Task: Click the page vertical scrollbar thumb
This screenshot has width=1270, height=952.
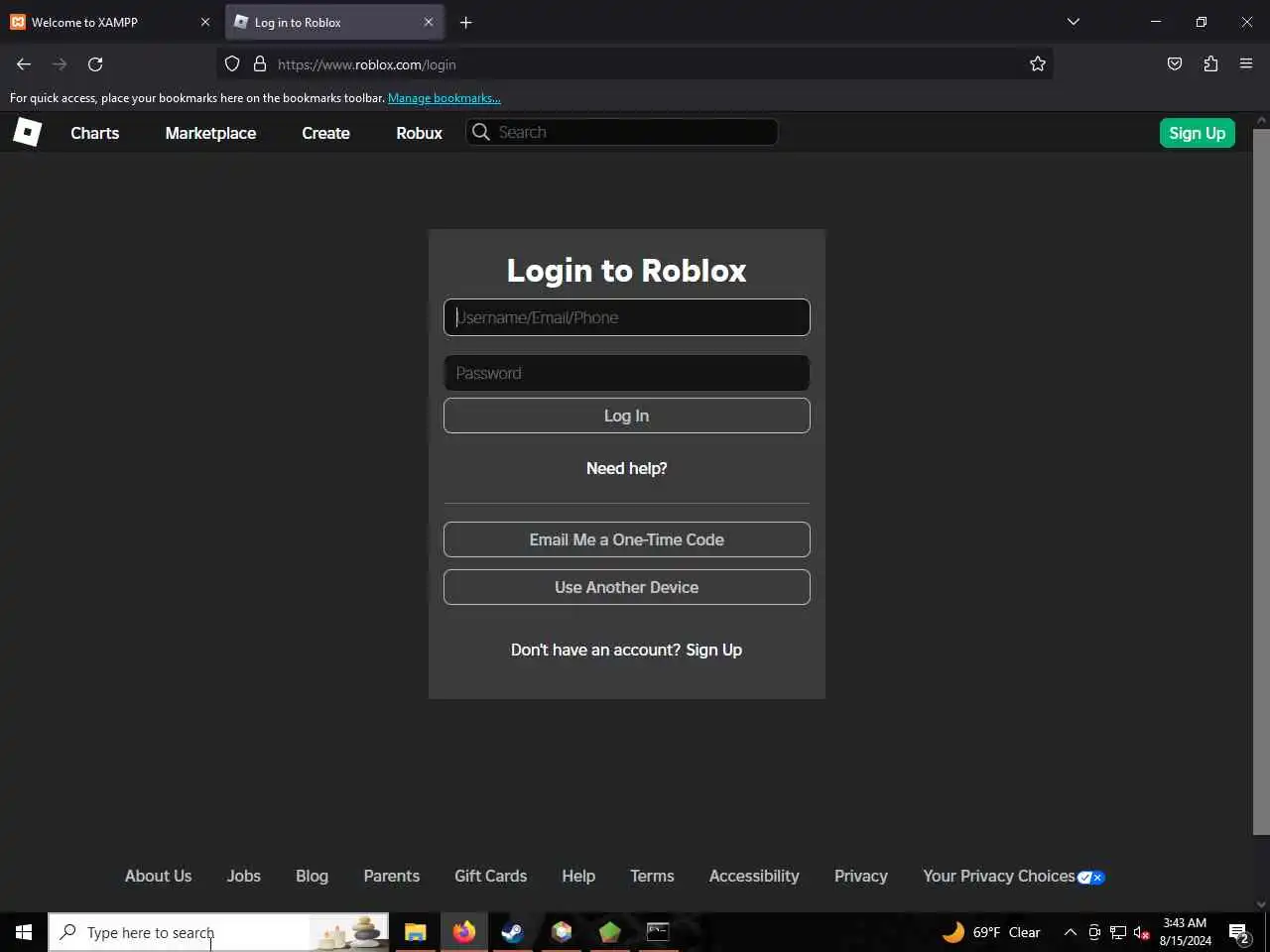Action: click(1261, 481)
